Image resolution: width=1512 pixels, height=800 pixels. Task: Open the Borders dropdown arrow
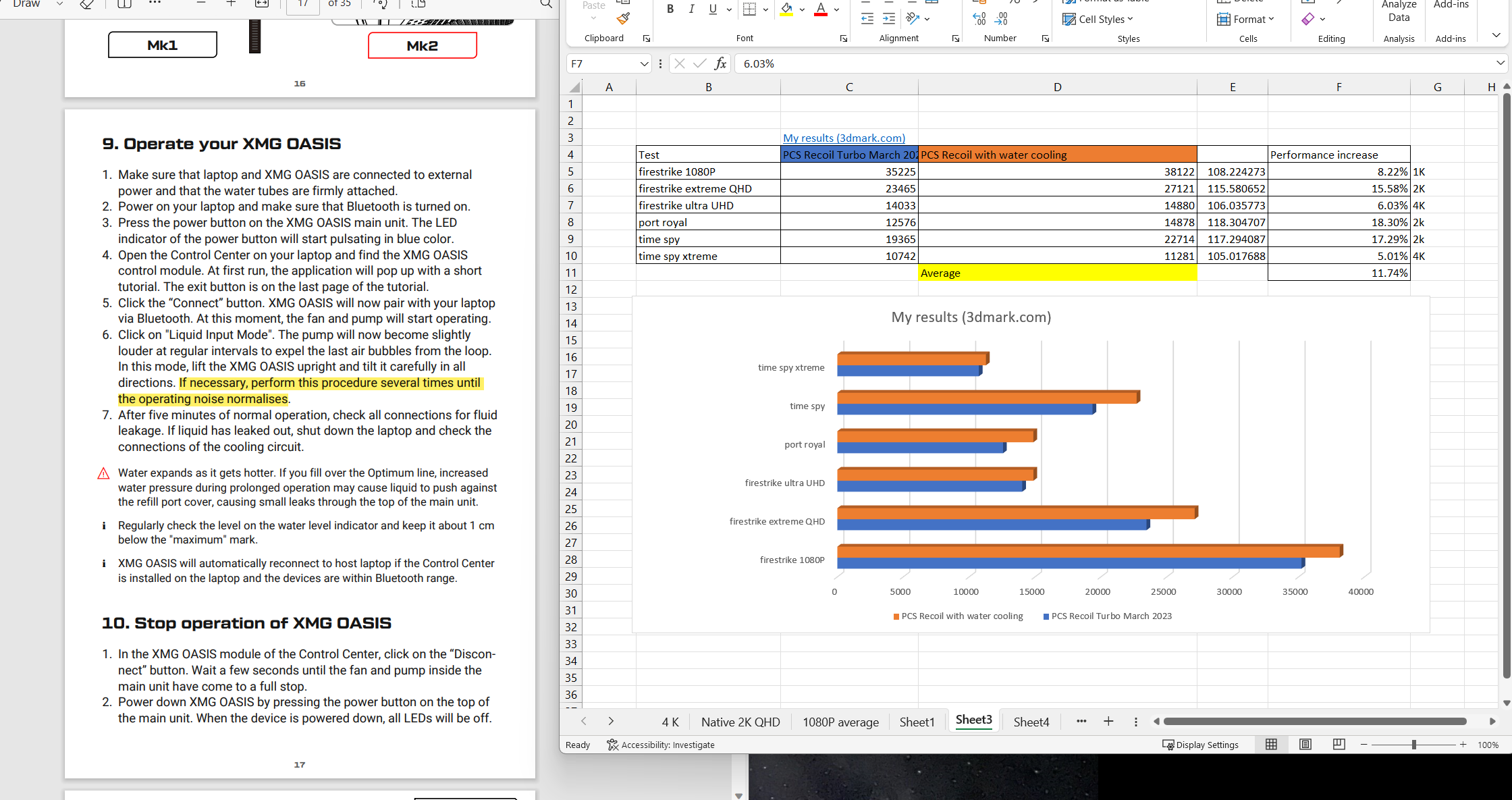click(765, 9)
